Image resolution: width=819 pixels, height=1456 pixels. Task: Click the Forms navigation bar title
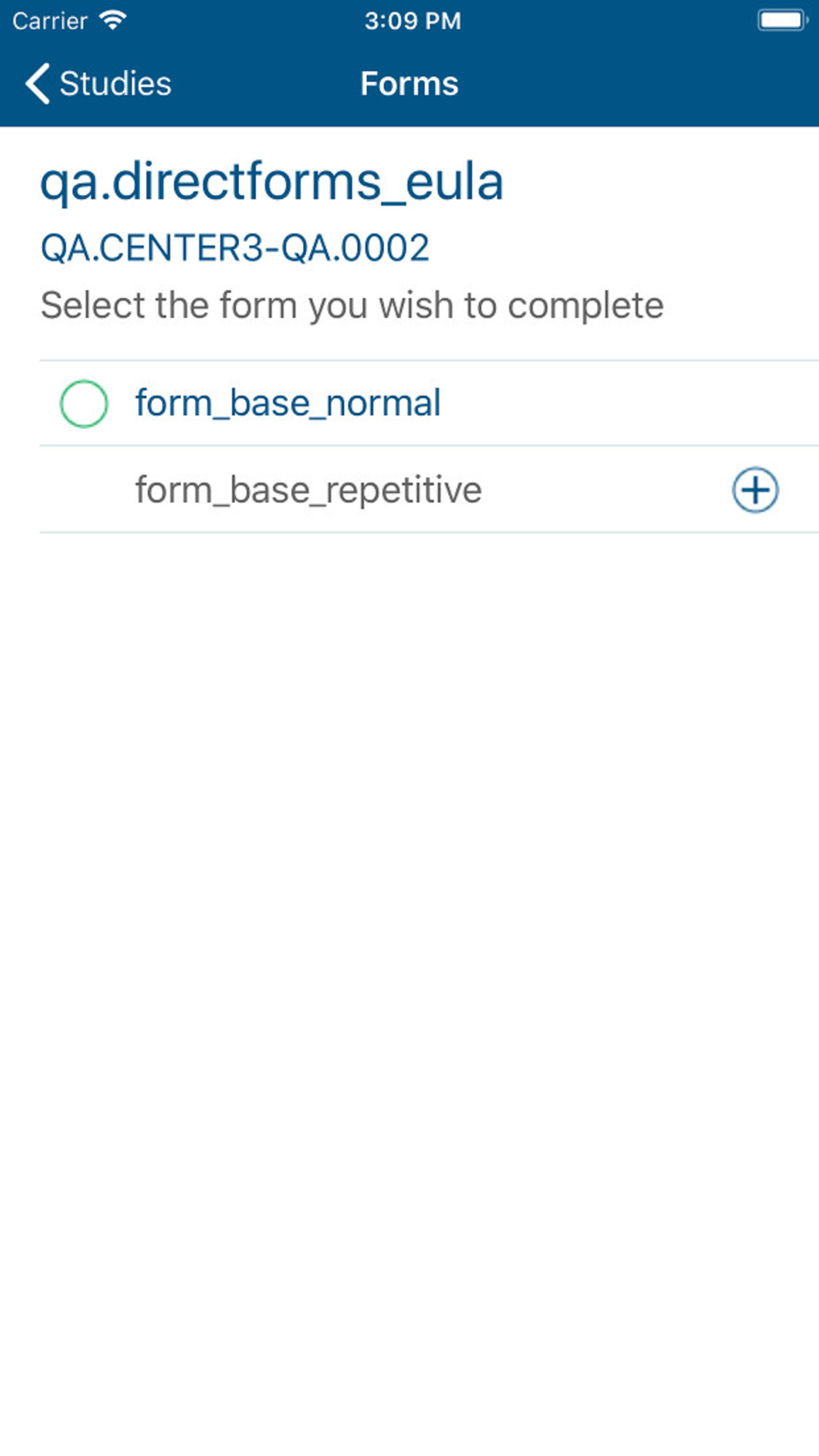pyautogui.click(x=409, y=84)
